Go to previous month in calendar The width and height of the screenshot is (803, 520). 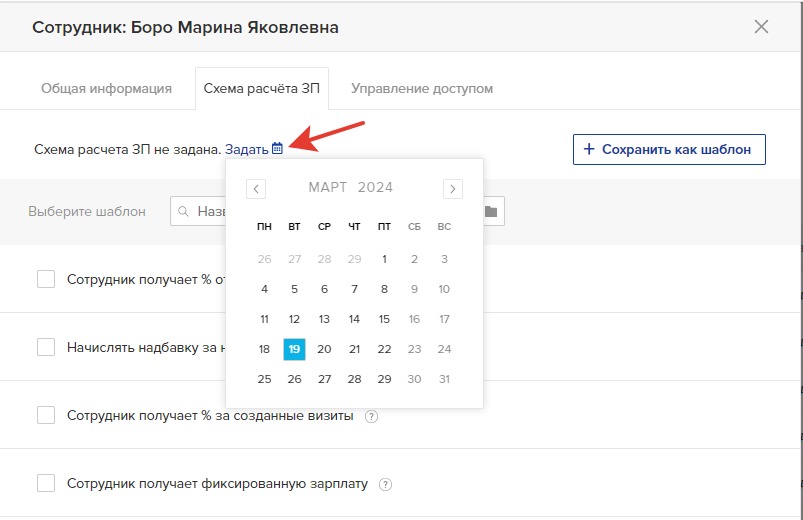tap(256, 189)
